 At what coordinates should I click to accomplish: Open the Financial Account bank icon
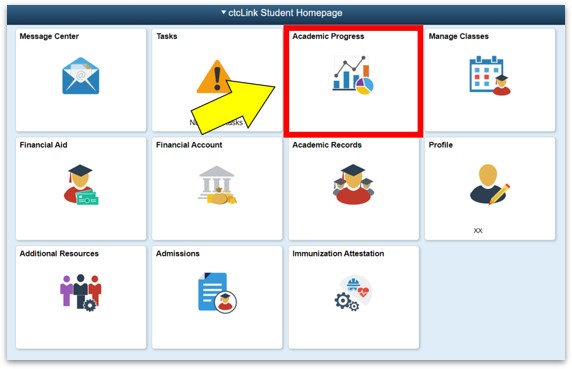click(217, 185)
